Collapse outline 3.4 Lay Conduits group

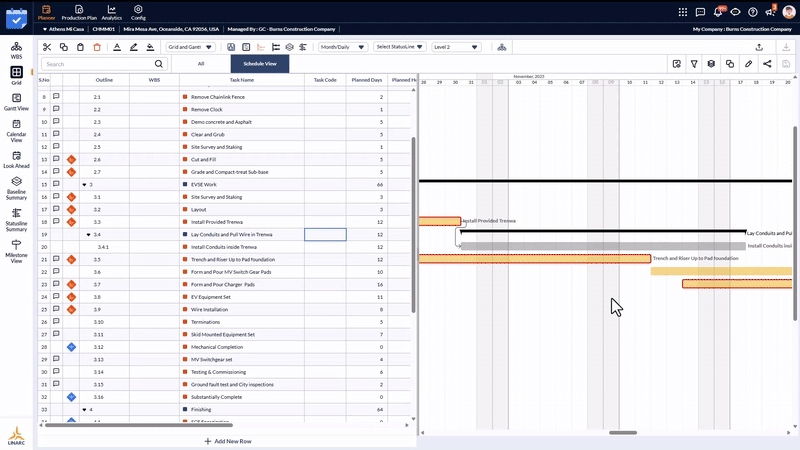88,235
